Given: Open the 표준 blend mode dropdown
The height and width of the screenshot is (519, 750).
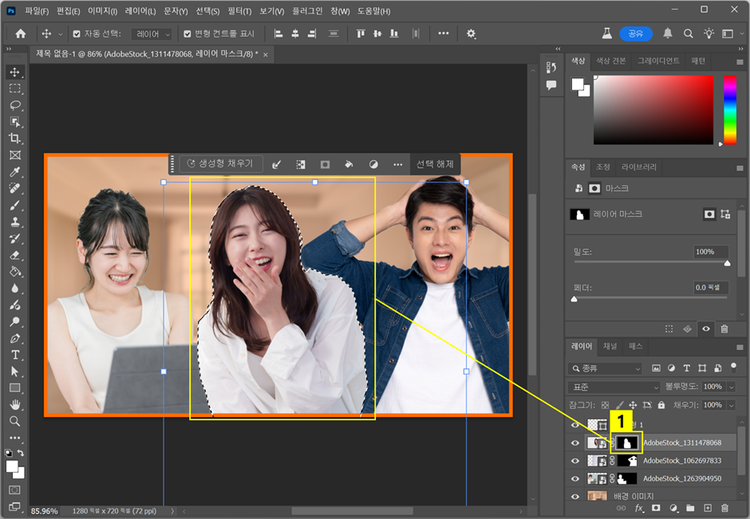Looking at the screenshot, I should (x=614, y=386).
